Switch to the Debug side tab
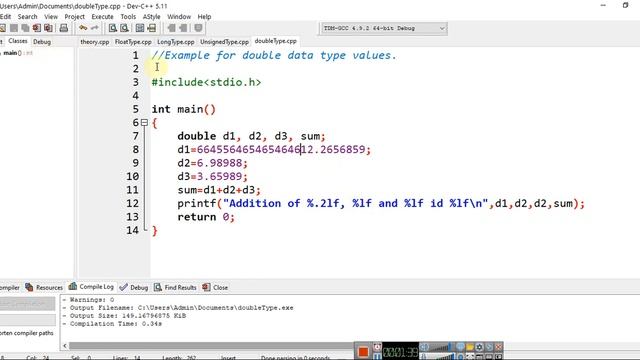The width and height of the screenshot is (640, 360). pos(42,42)
